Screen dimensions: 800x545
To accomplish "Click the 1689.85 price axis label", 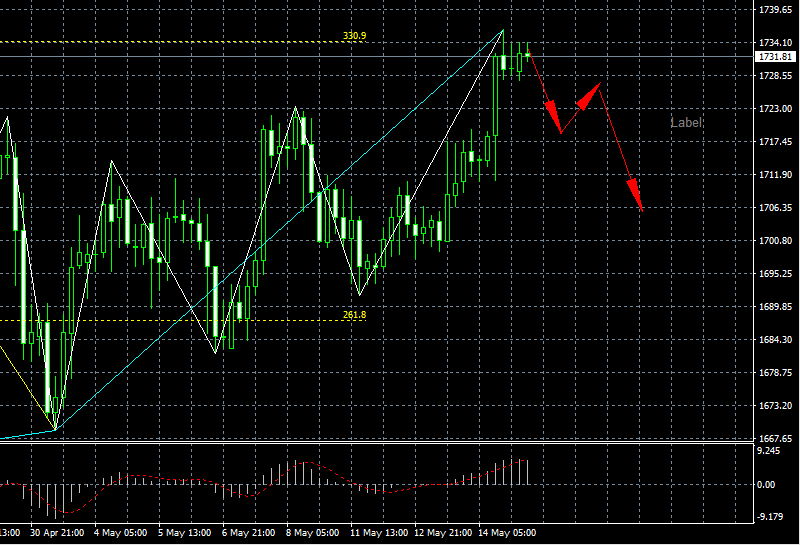I will tap(776, 307).
